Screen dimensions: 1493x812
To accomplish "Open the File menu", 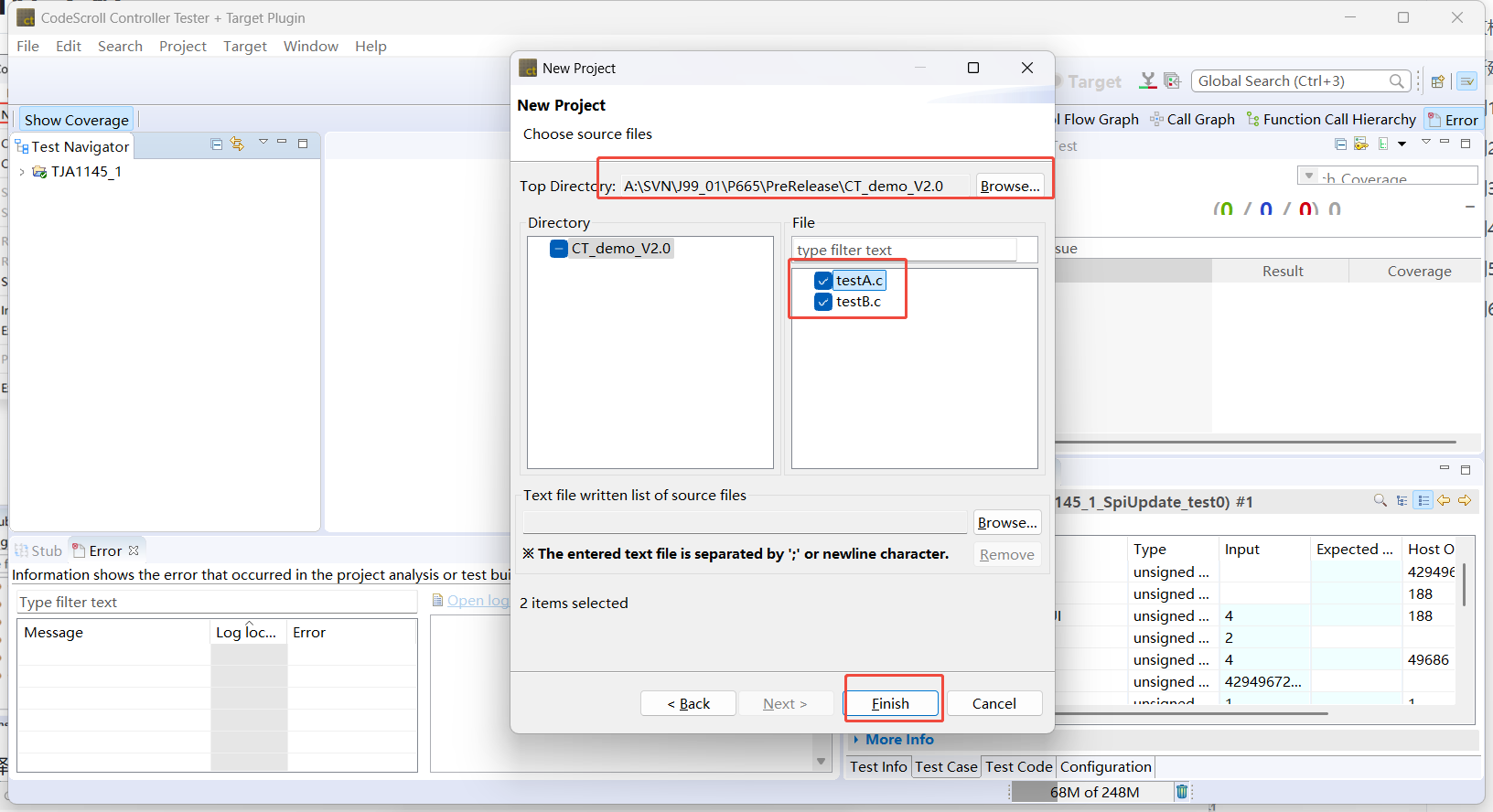I will point(28,46).
